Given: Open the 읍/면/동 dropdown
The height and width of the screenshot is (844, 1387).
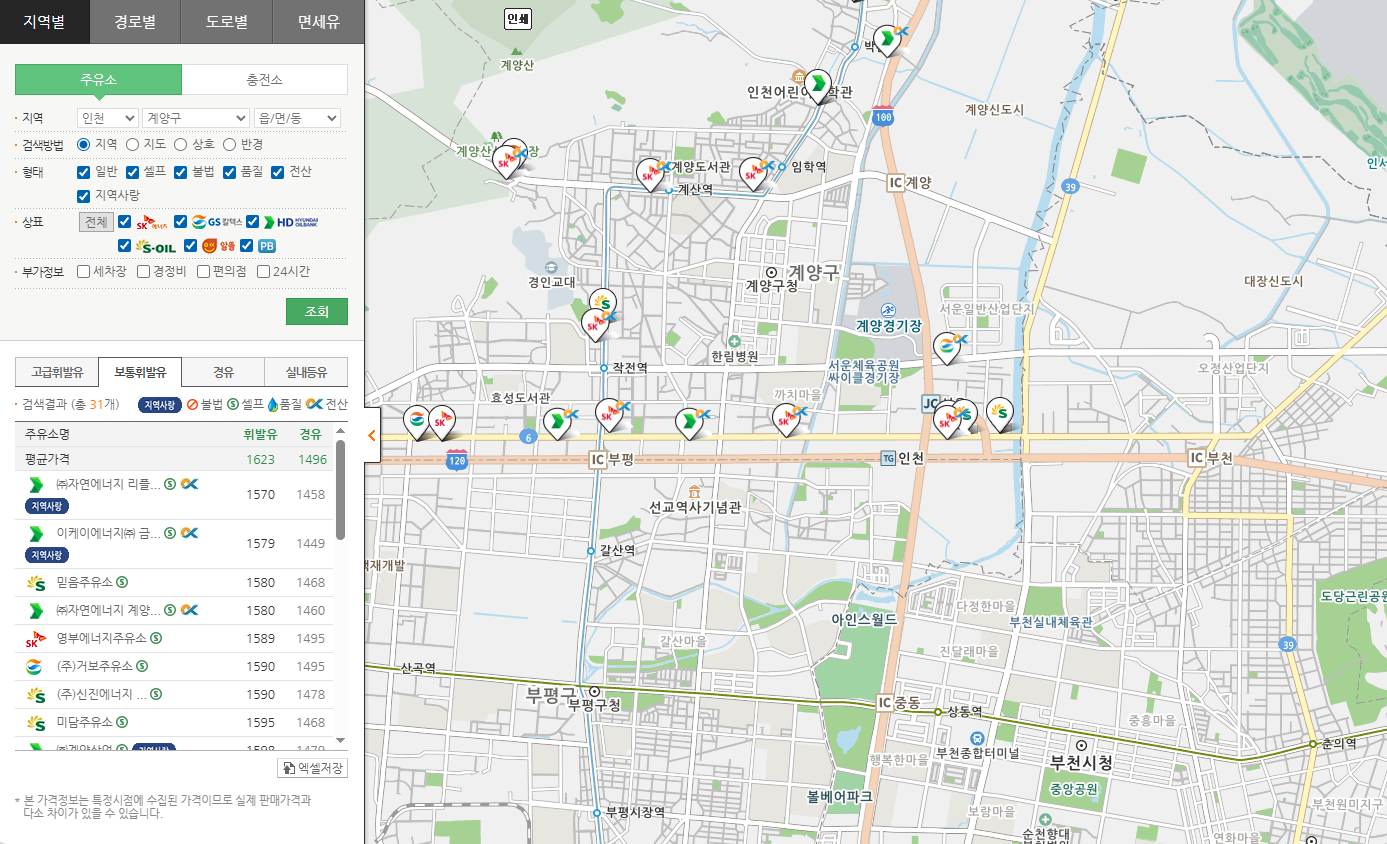Looking at the screenshot, I should (297, 118).
